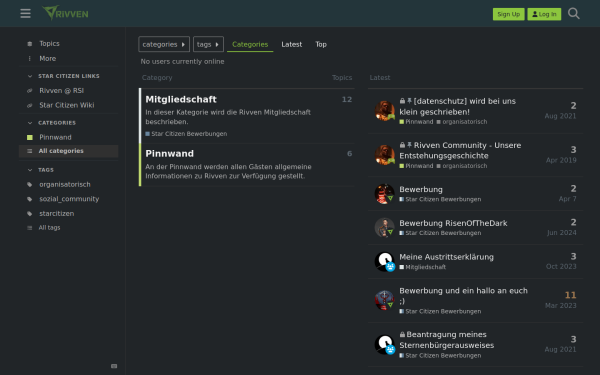Click the link icon next to Rivven @ RSI
This screenshot has width=600, height=375.
[x=30, y=91]
